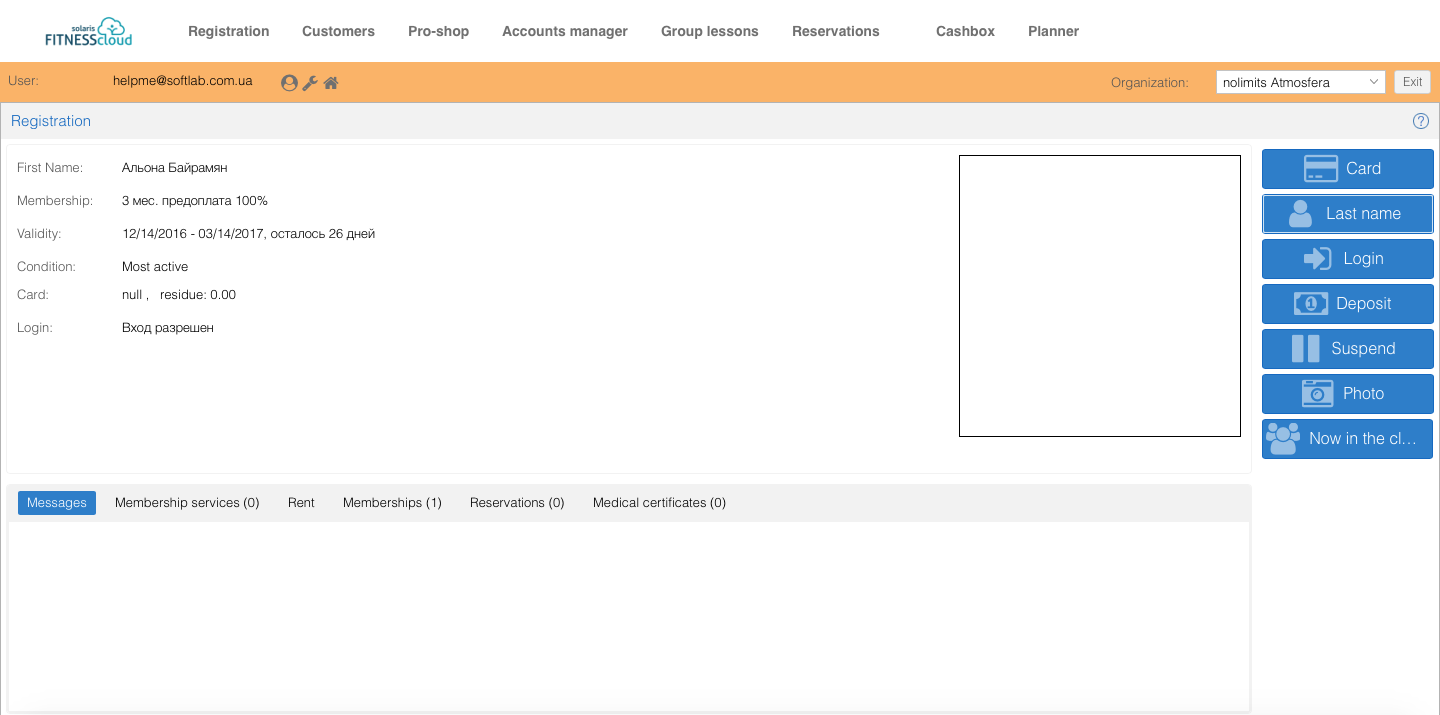Open the Organization dropdown
This screenshot has height=715, width=1440.
[x=1300, y=82]
